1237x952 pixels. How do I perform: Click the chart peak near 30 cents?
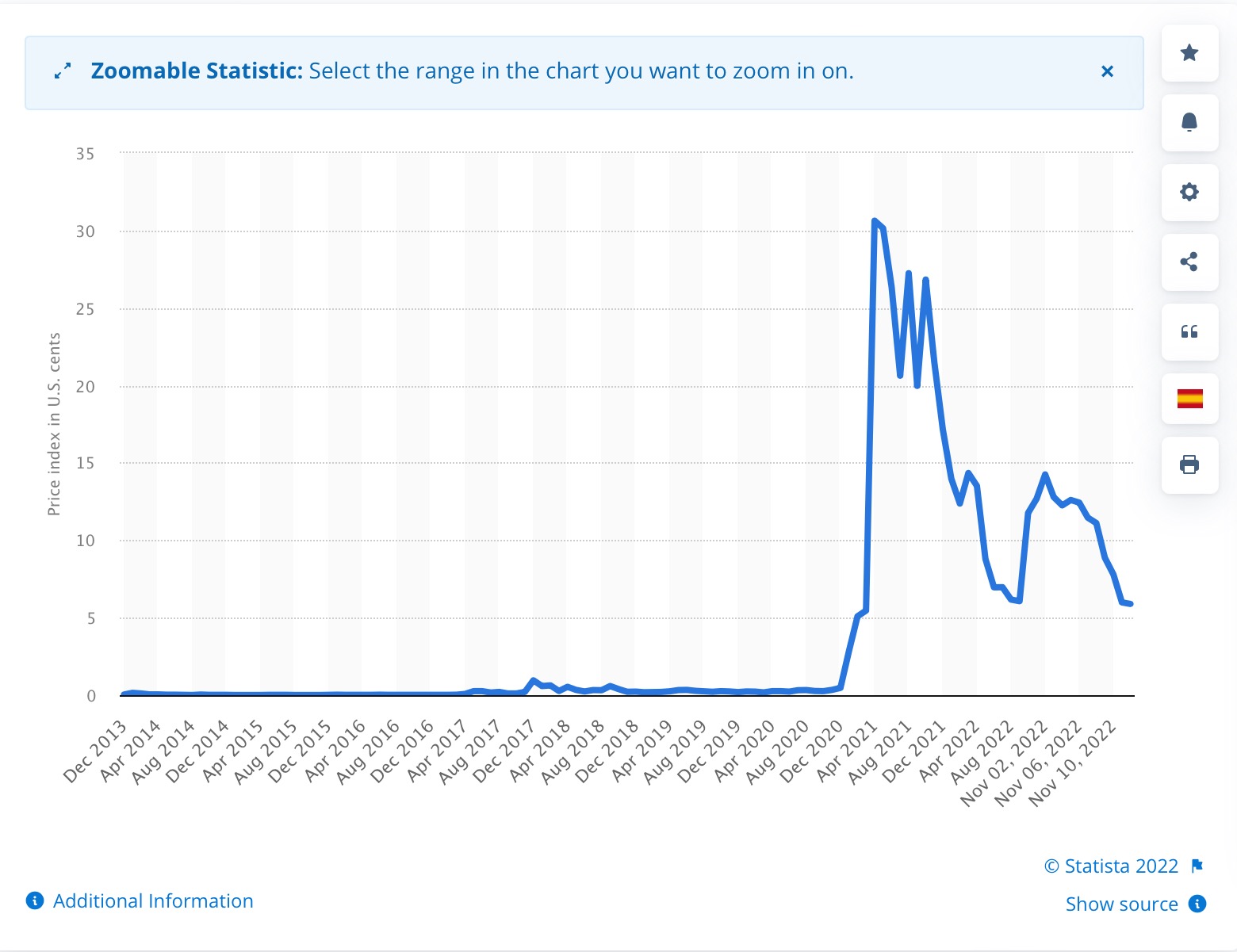click(875, 221)
